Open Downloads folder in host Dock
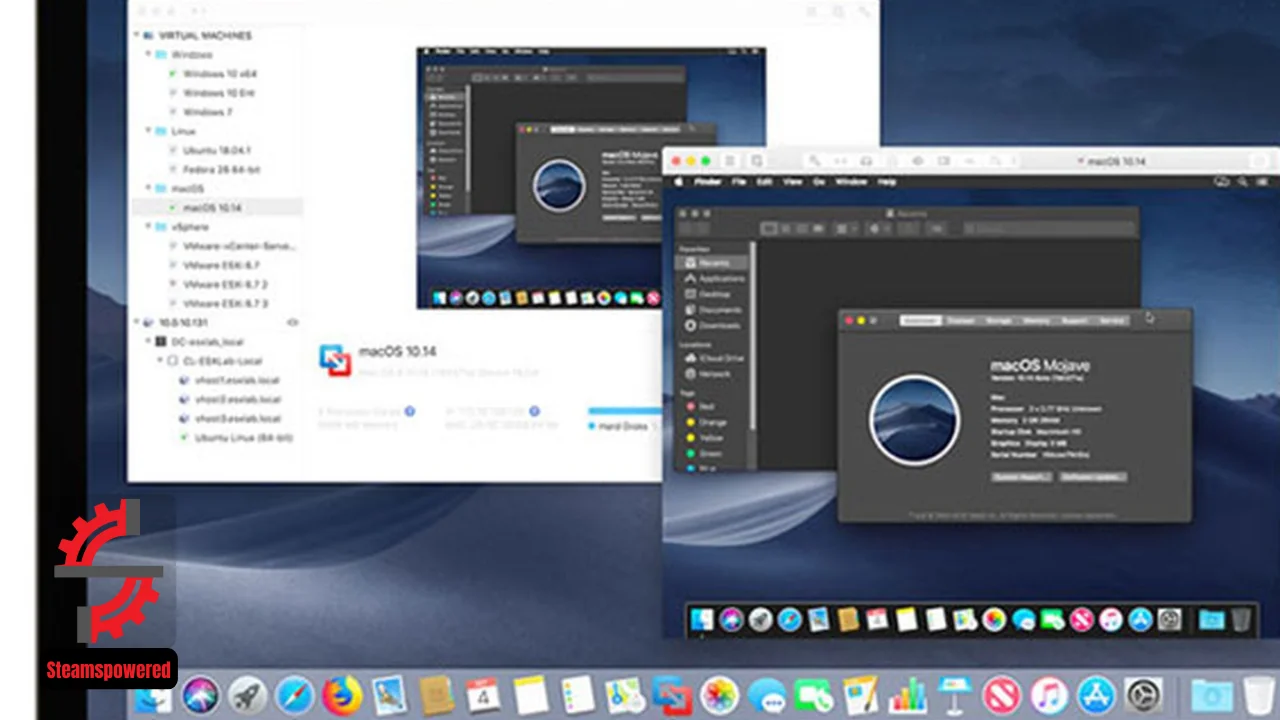 (1211, 694)
